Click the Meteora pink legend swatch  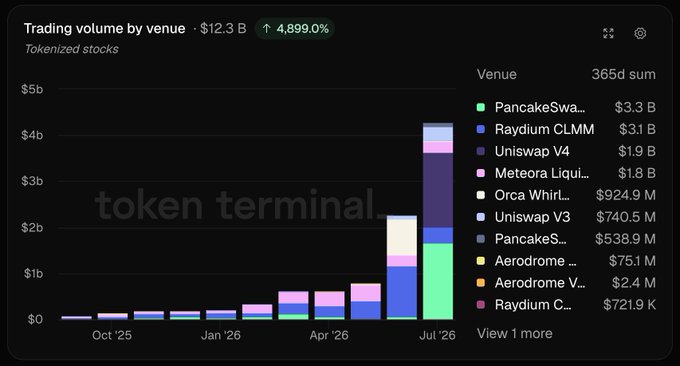(x=481, y=173)
